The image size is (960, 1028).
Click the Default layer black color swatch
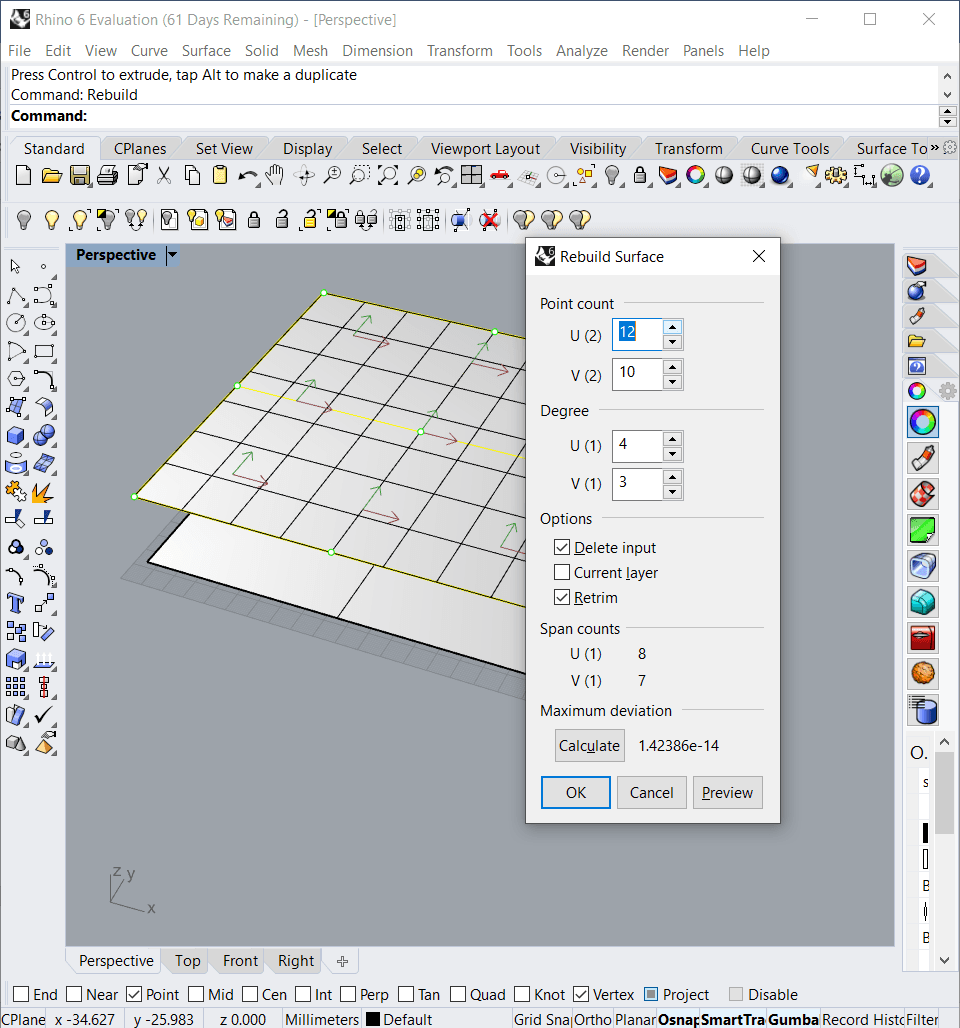(x=373, y=1019)
